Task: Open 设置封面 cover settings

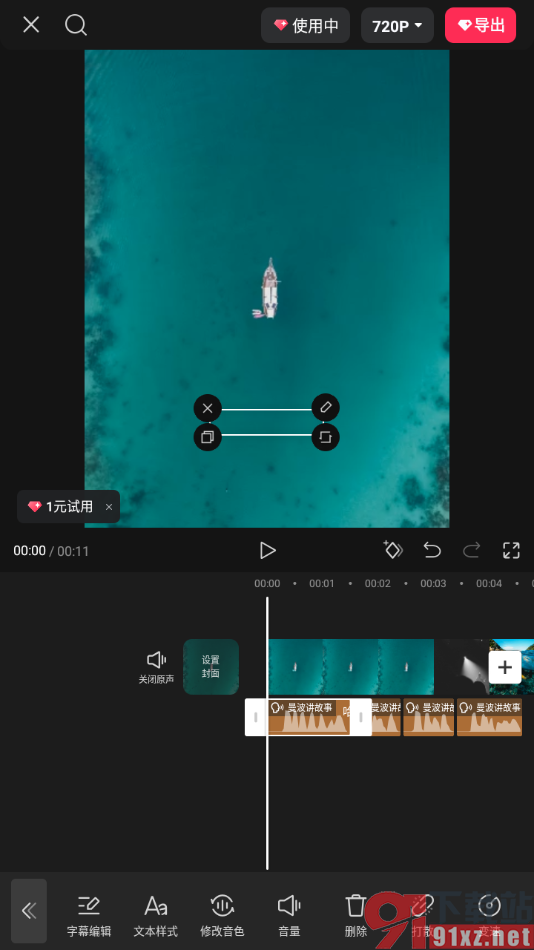Action: pyautogui.click(x=211, y=666)
